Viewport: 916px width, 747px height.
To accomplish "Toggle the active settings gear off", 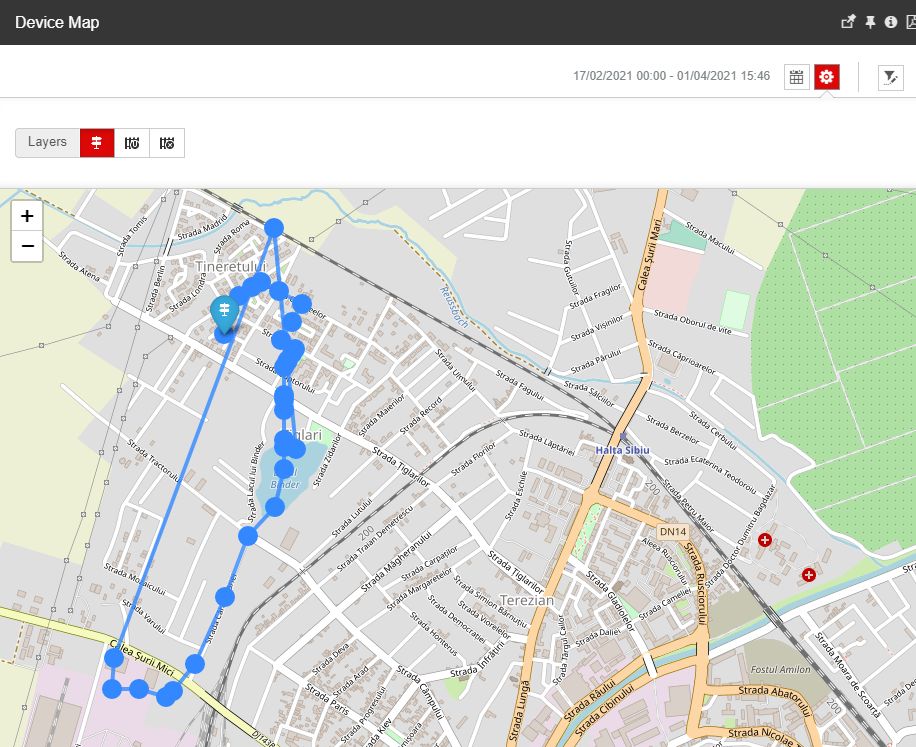I will pyautogui.click(x=826, y=77).
